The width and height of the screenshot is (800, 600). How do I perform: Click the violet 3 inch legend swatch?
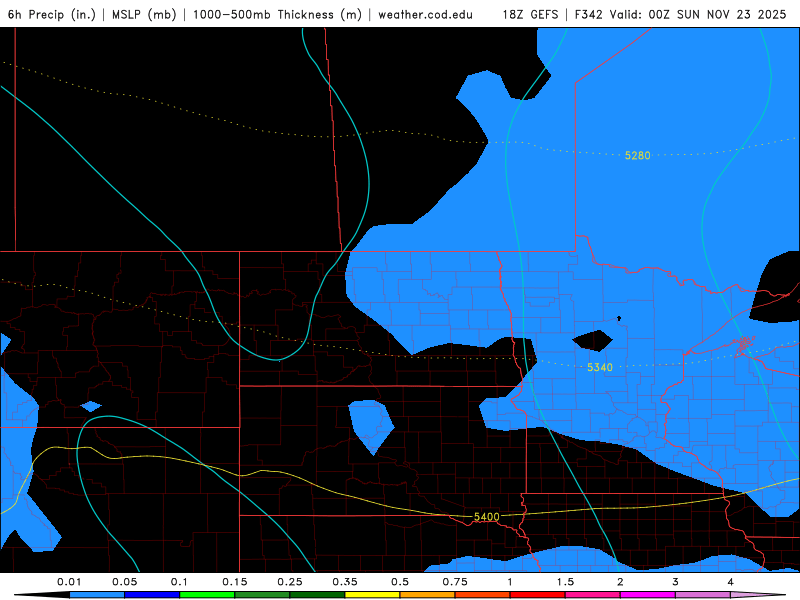703,595
